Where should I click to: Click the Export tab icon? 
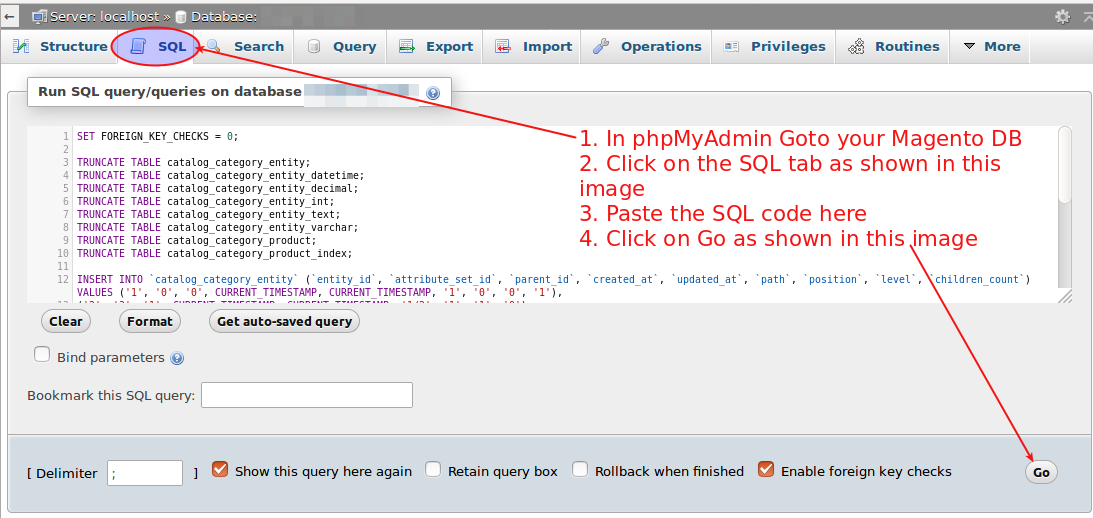[406, 47]
